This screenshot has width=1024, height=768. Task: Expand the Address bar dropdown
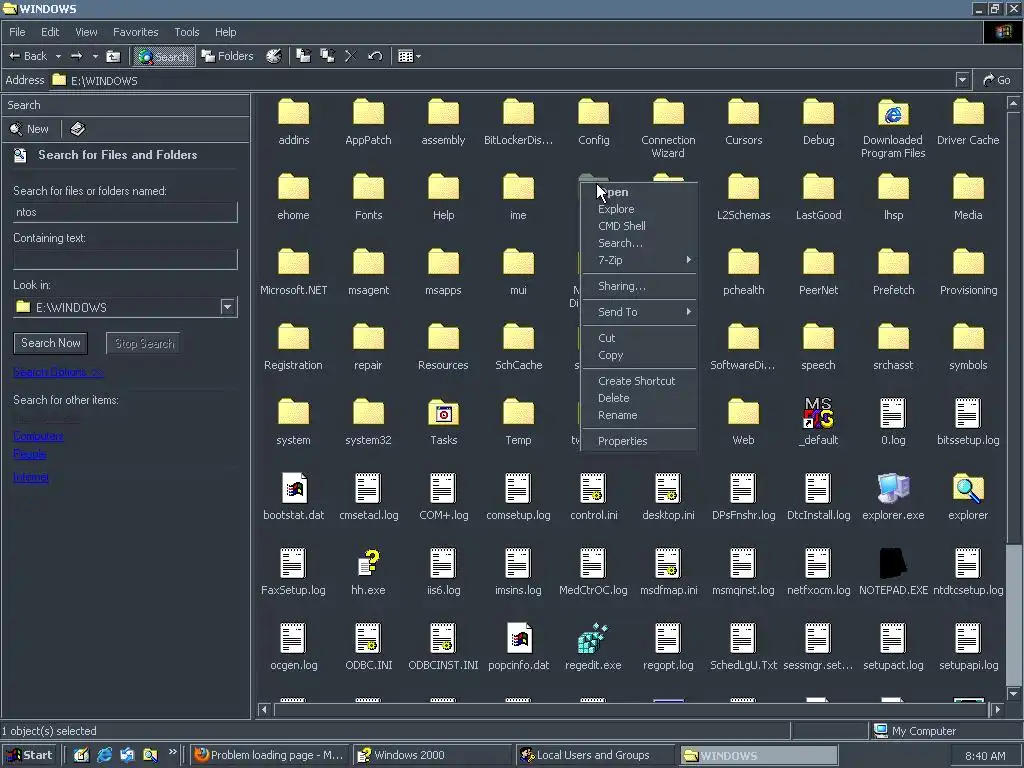click(962, 80)
